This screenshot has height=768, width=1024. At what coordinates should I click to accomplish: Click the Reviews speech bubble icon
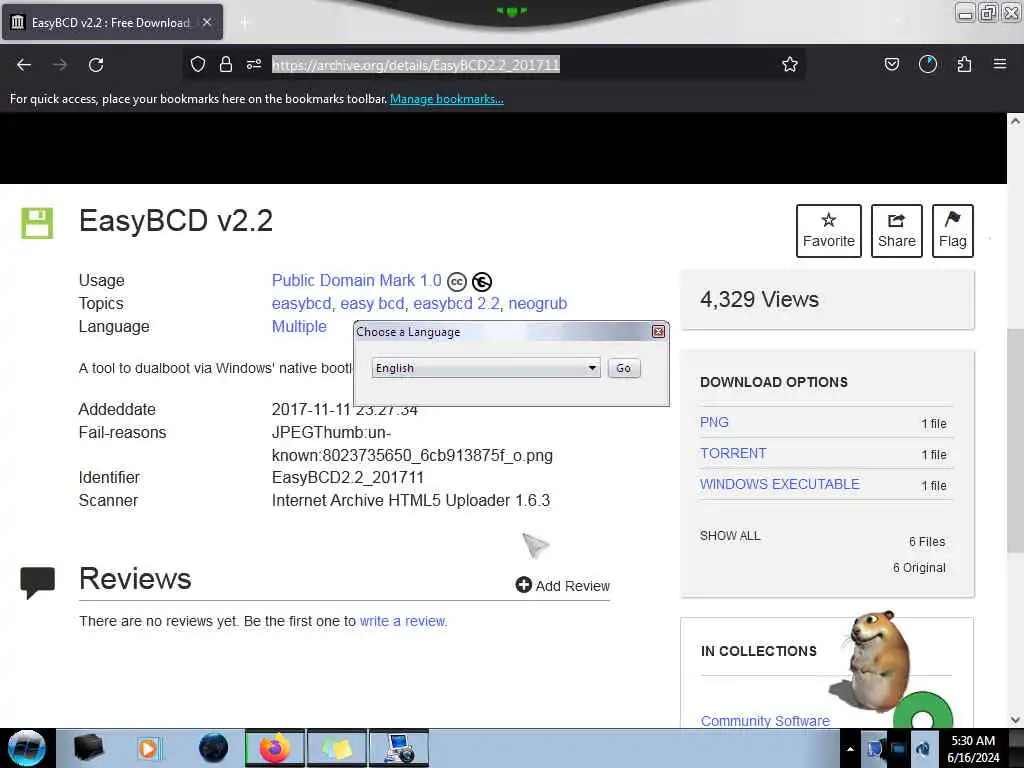click(37, 583)
